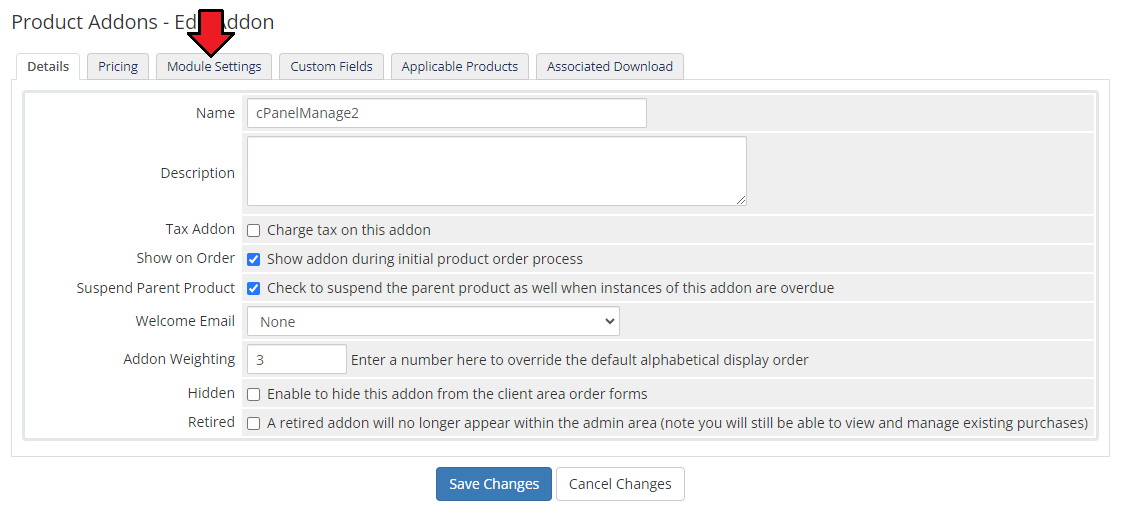This screenshot has height=517, width=1121.
Task: Uncheck Show addon during initial order process
Action: (x=253, y=259)
